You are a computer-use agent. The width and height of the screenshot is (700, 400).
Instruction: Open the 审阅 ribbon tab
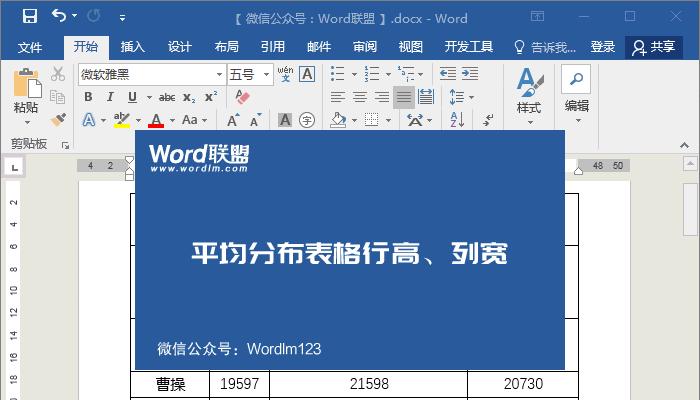coord(365,47)
